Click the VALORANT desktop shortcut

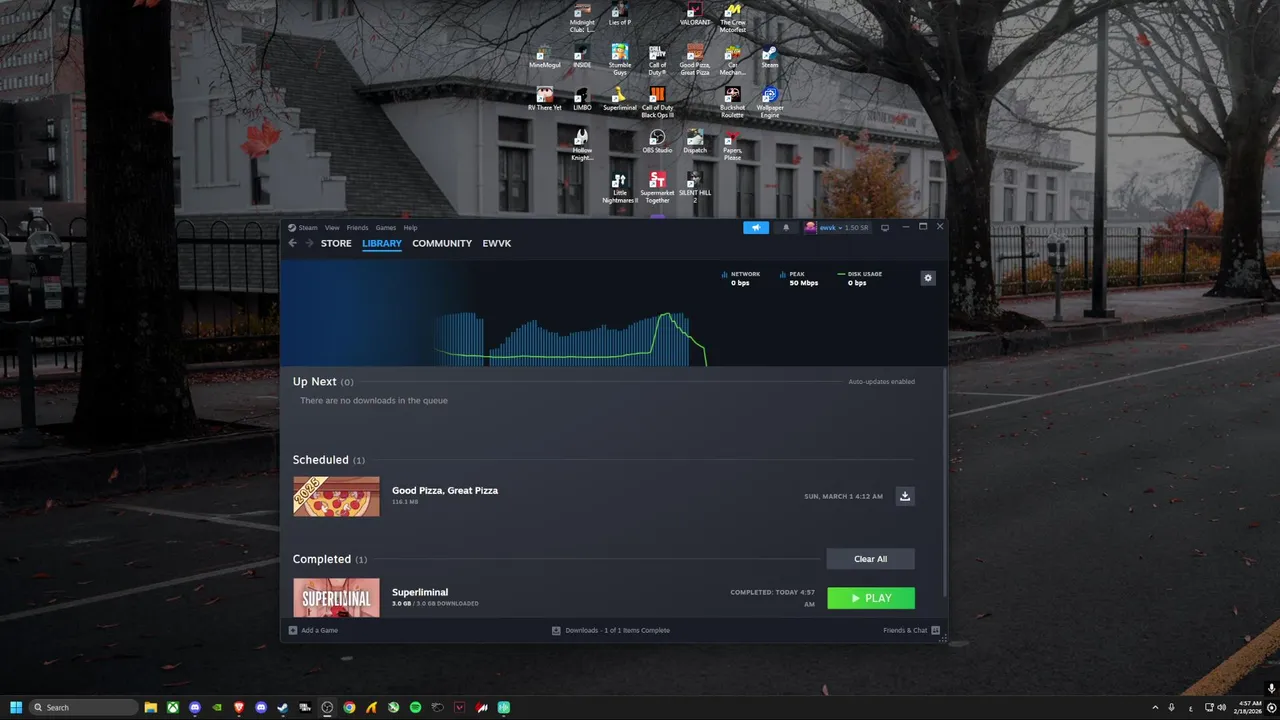tap(695, 13)
